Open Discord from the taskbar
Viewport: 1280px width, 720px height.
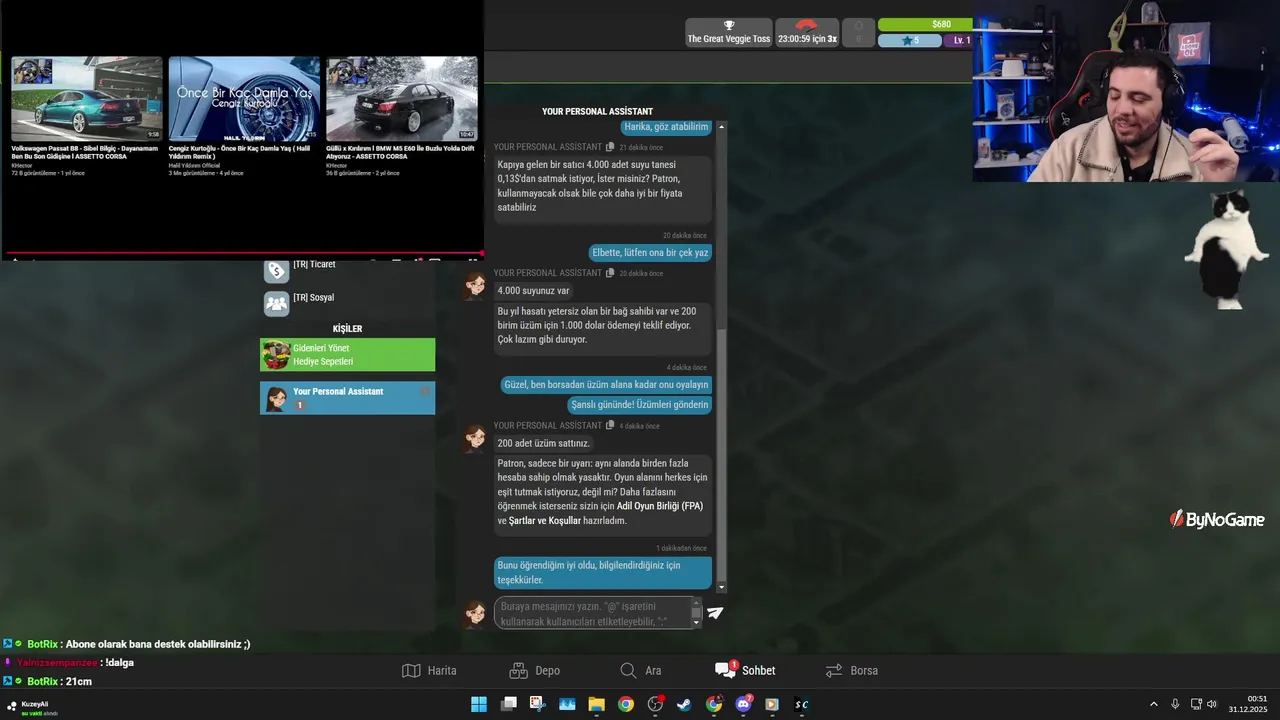(743, 704)
